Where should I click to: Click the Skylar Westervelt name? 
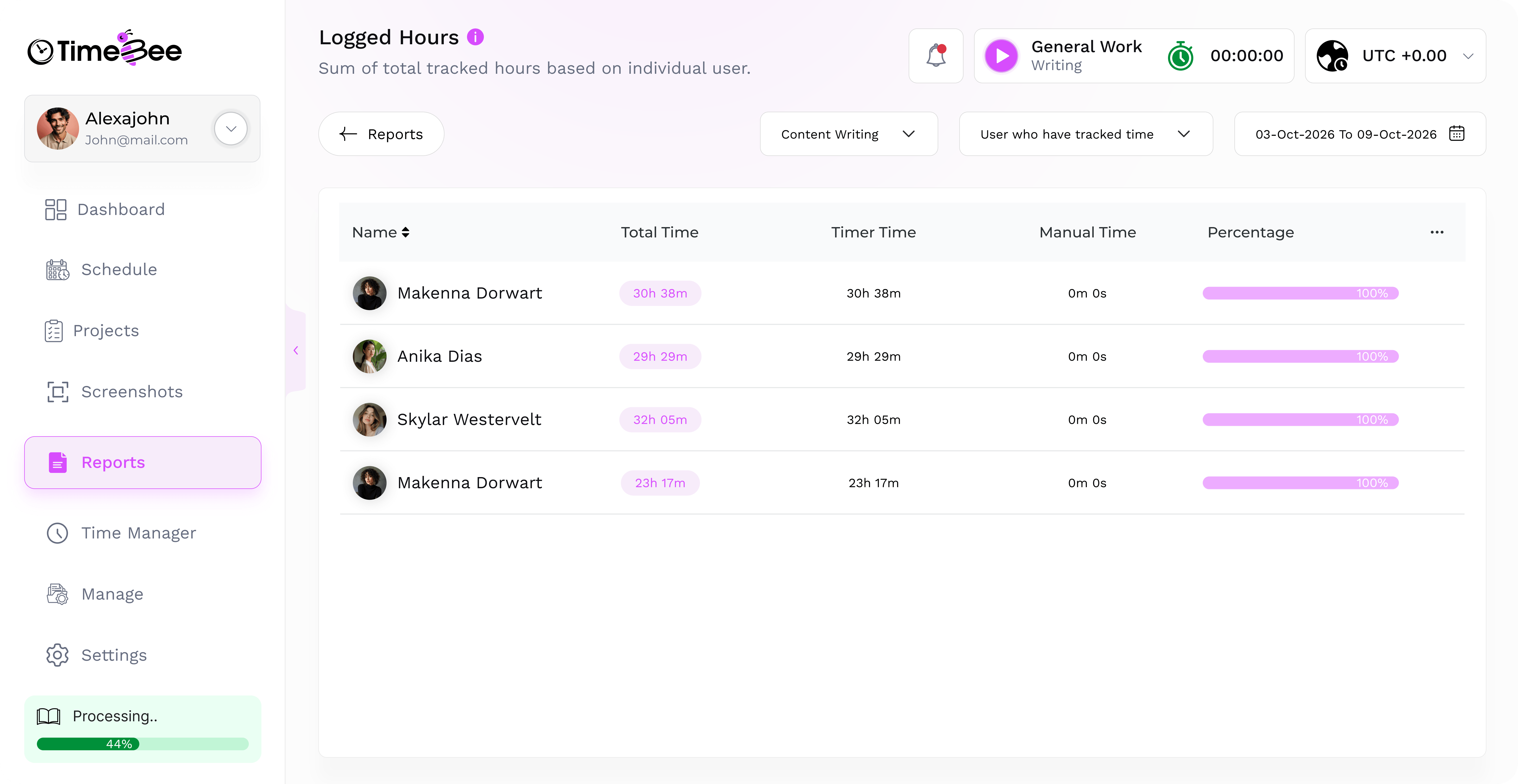[469, 419]
